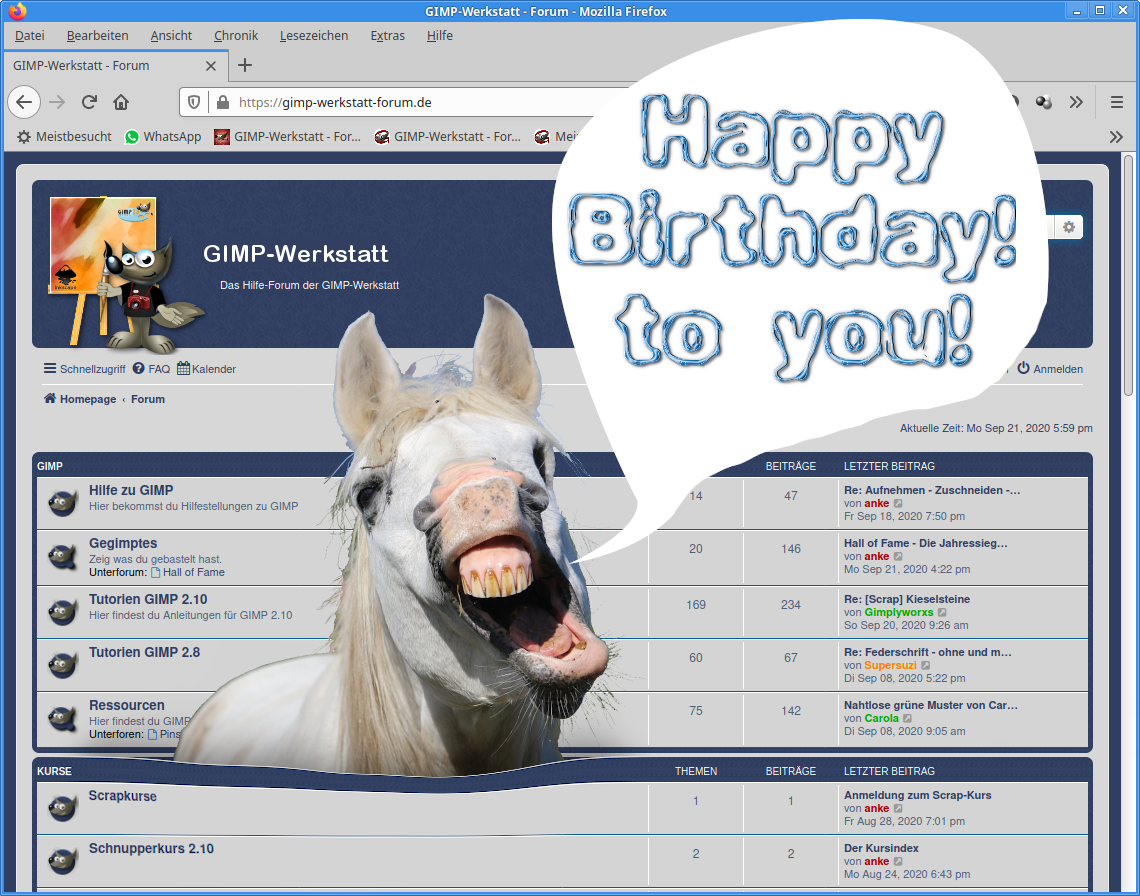Open the Bearbeiten menu

click(97, 36)
